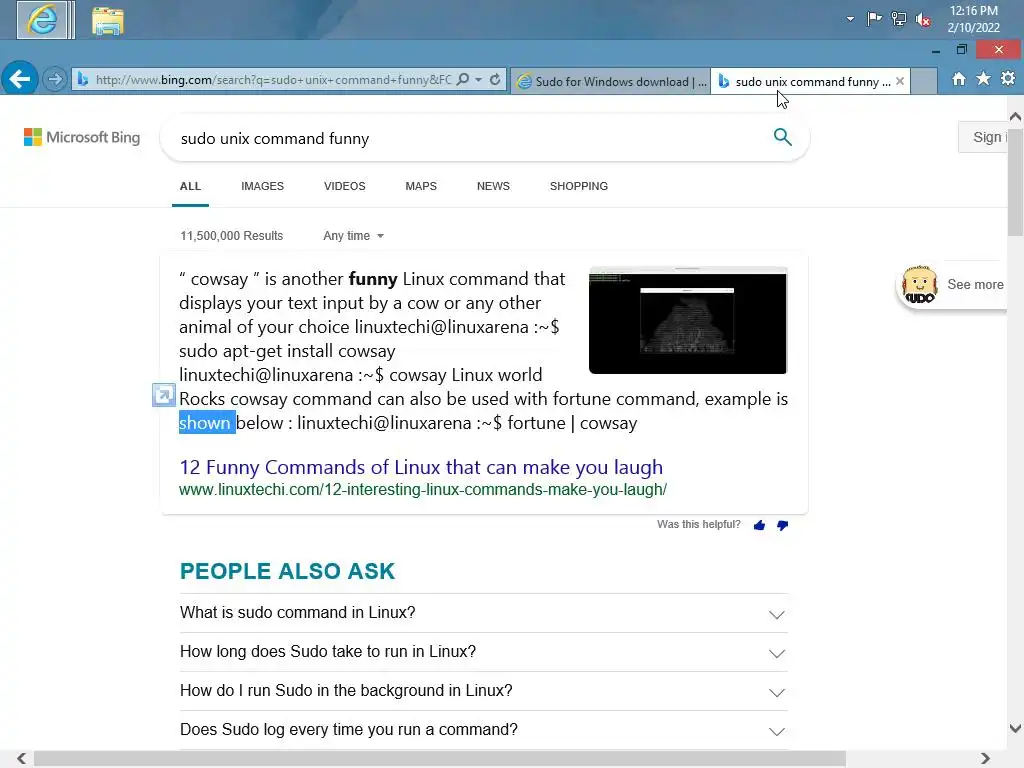The width and height of the screenshot is (1024, 768).
Task: Switch to the MAPS tab
Action: (x=421, y=186)
